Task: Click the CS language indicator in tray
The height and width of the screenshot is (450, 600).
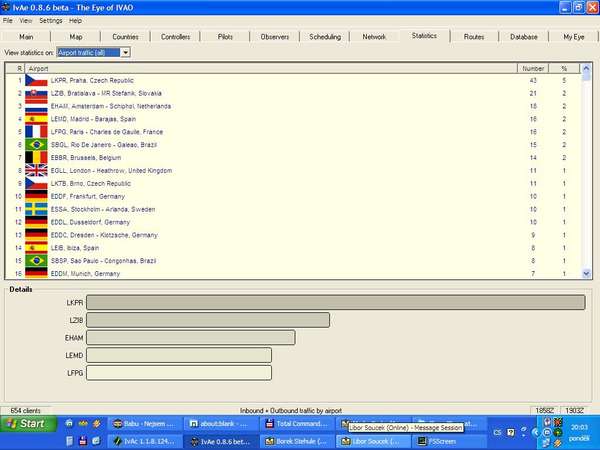Action: pos(497,433)
